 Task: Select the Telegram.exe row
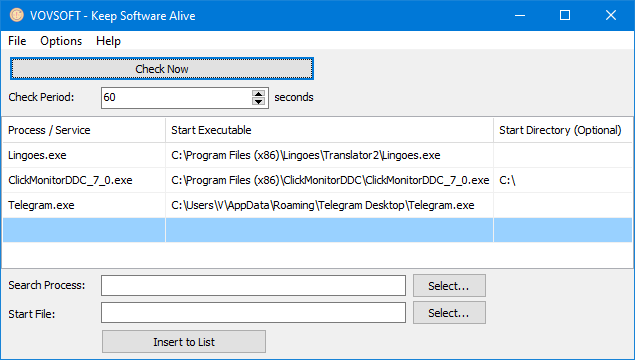pyautogui.click(x=317, y=205)
